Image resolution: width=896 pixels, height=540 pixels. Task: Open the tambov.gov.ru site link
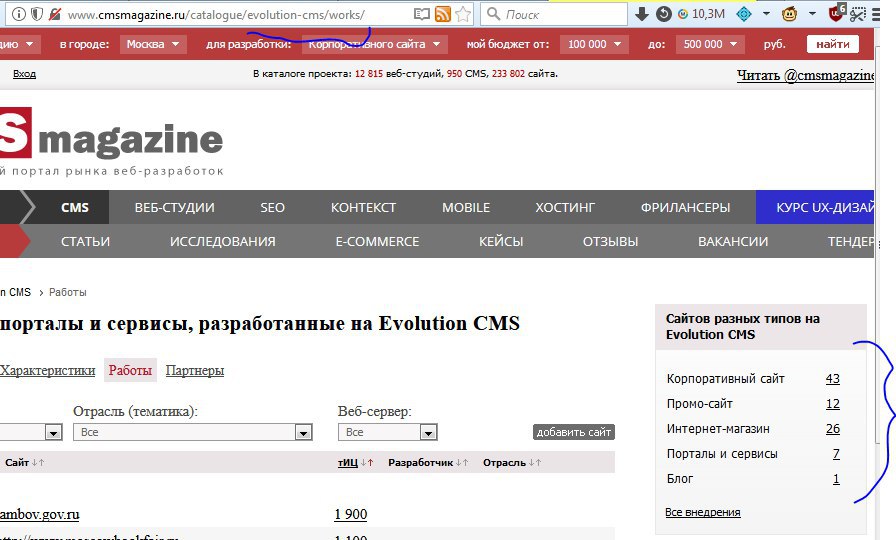click(x=39, y=514)
